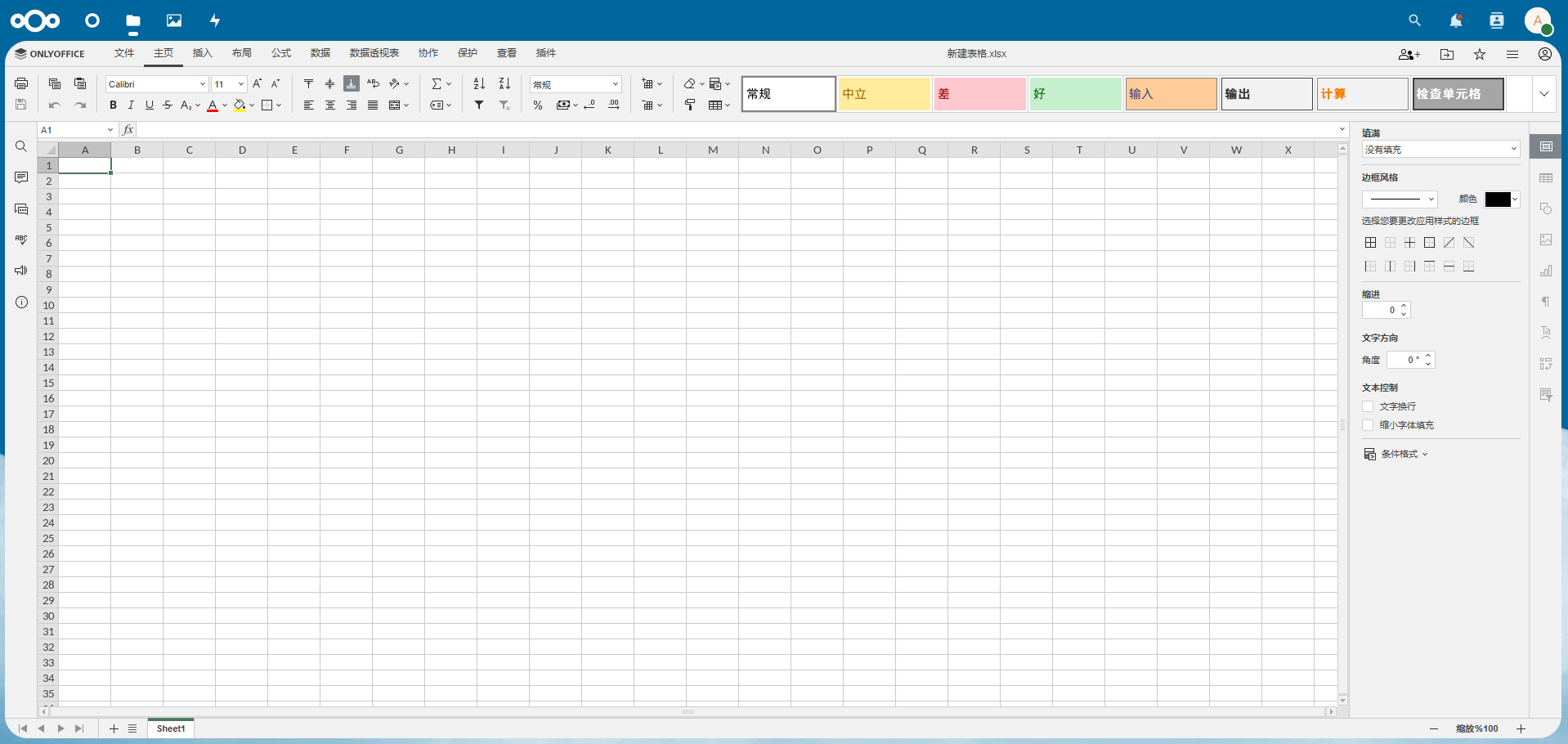1568x744 pixels.
Task: Toggle Italic formatting
Action: pyautogui.click(x=131, y=105)
